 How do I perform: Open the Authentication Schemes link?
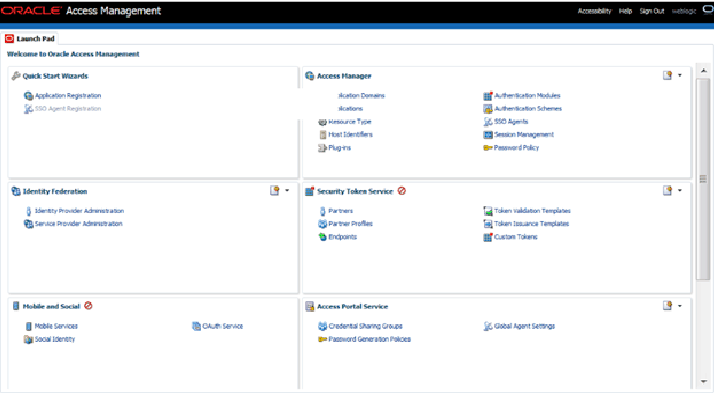(528, 109)
